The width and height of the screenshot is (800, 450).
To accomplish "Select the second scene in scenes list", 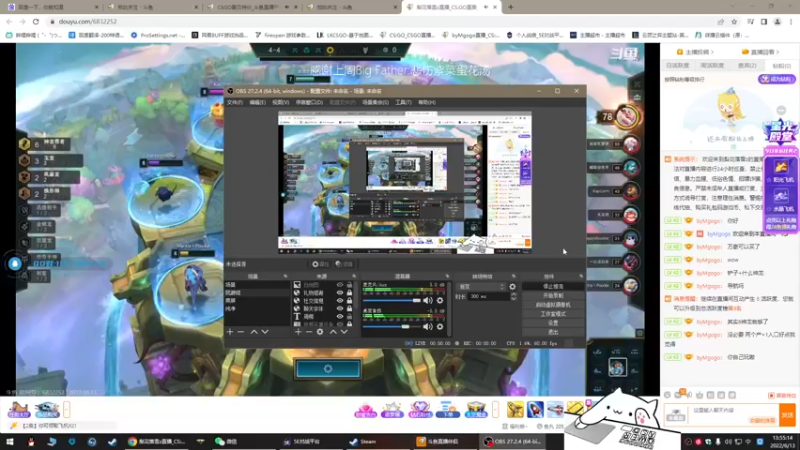I will pyautogui.click(x=257, y=293).
